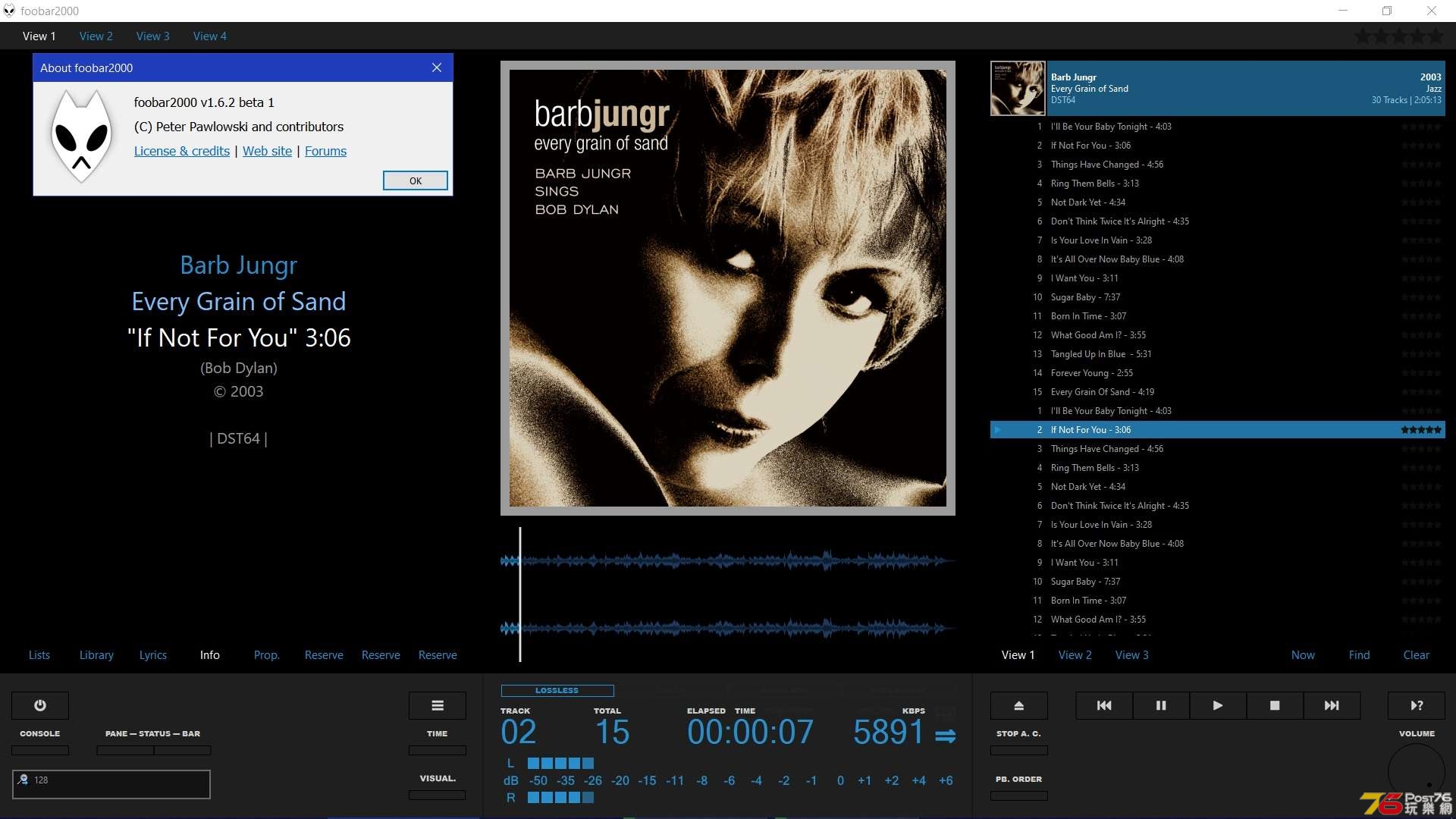Open the Lists panel tab
Screen dimensions: 1456x819
[x=39, y=654]
